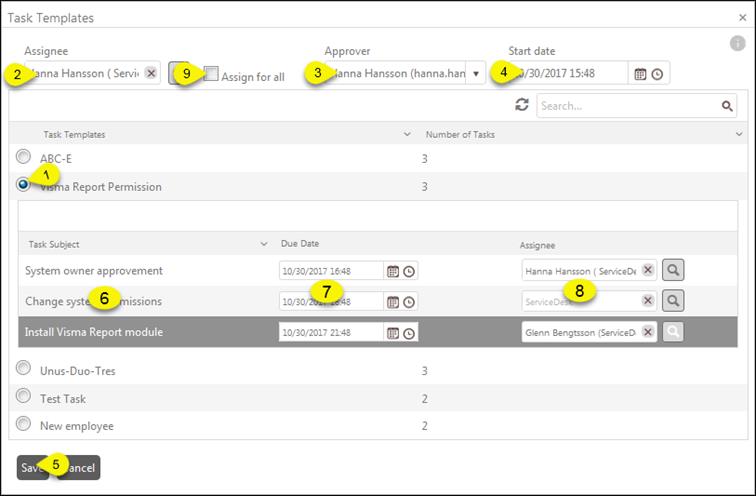Click the info icon in top right corner
The image size is (756, 496).
[x=738, y=43]
